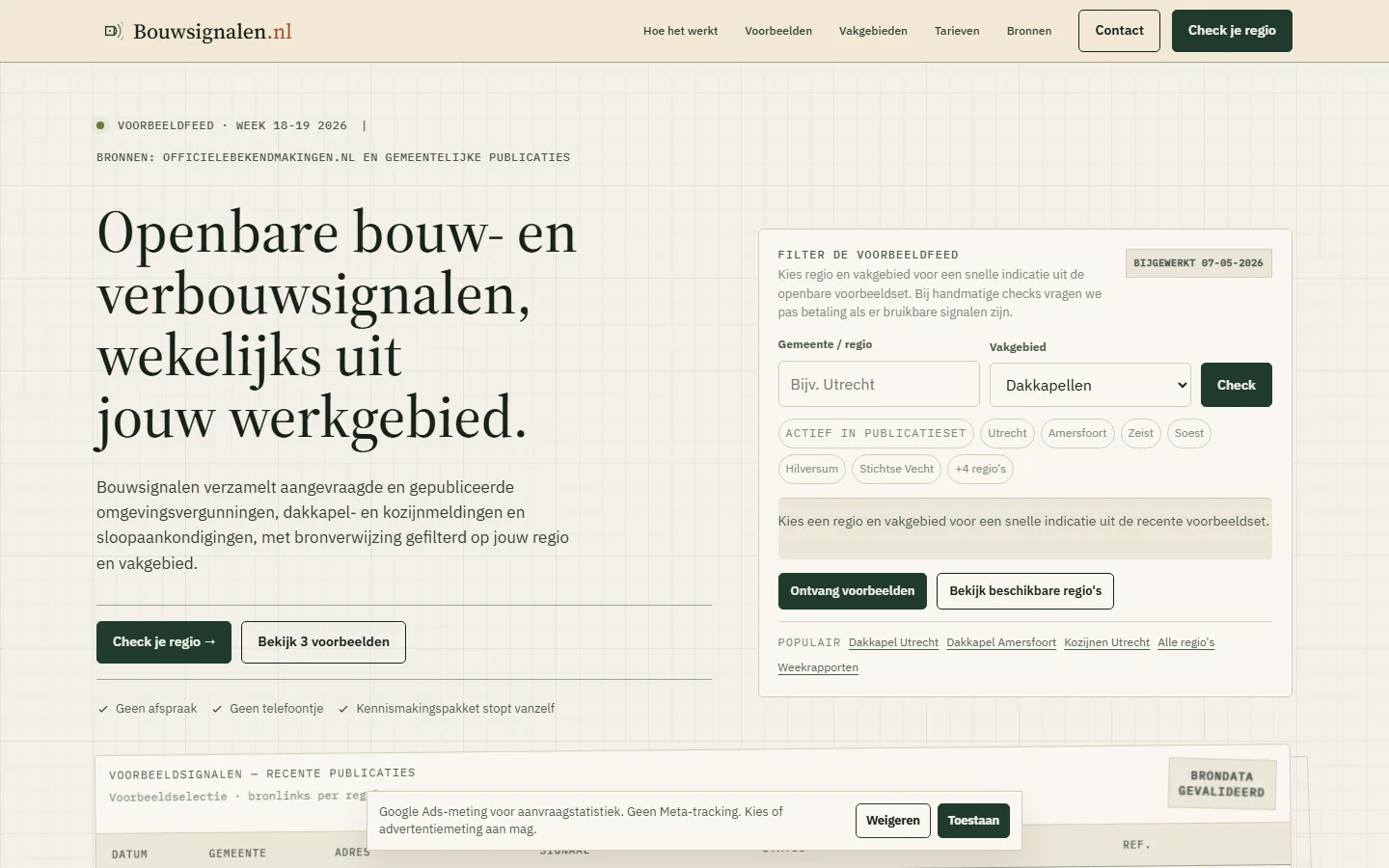Select the Stichtse Vecht region chip
Image resolution: width=1389 pixels, height=868 pixels.
(x=896, y=470)
